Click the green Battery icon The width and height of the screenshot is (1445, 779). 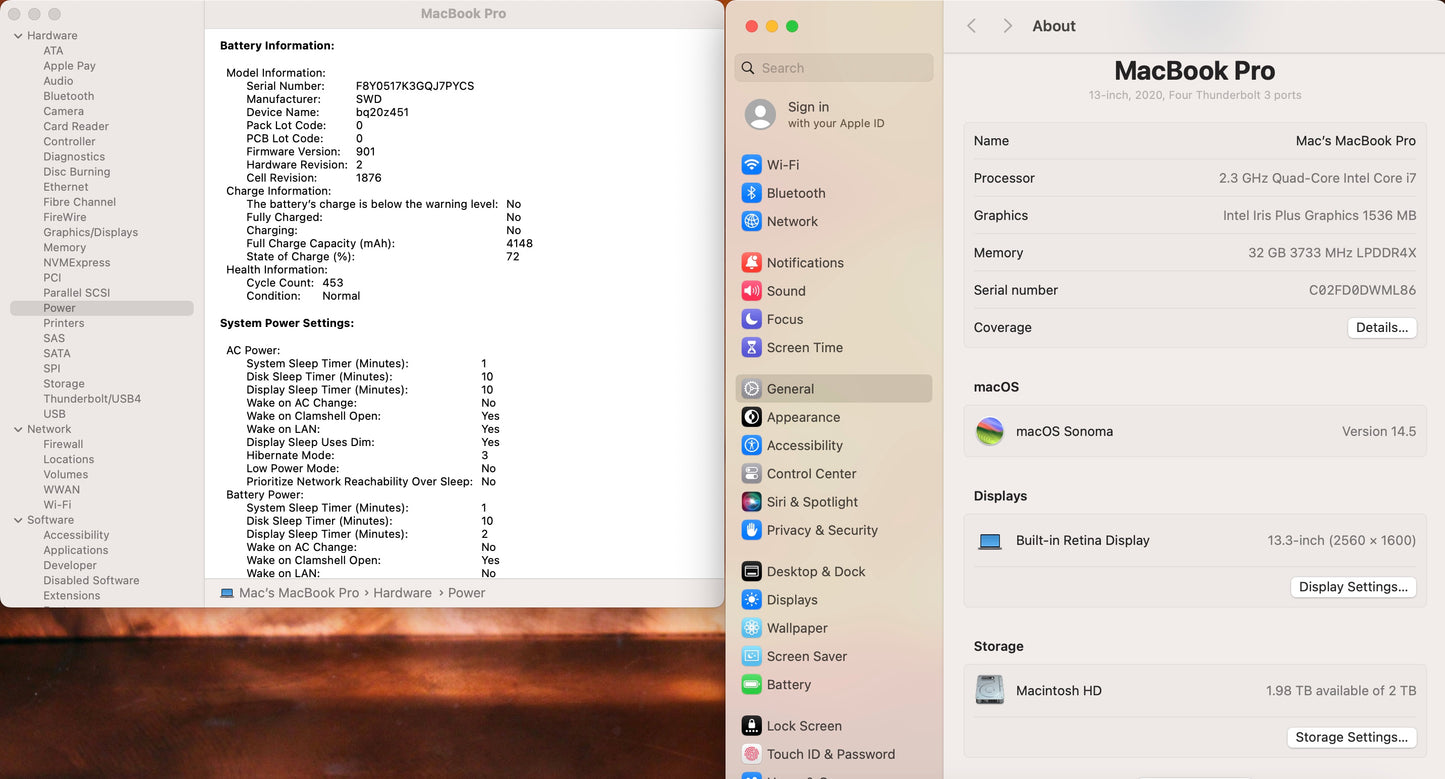751,685
